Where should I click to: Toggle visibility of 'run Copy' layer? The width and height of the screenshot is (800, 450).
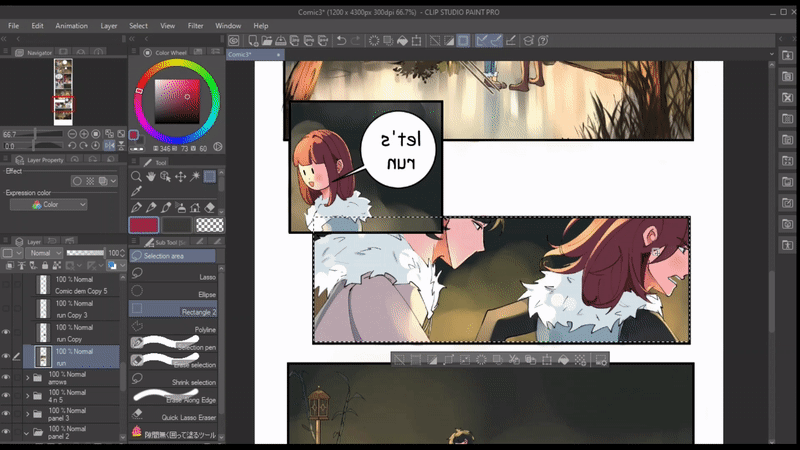(x=6, y=332)
